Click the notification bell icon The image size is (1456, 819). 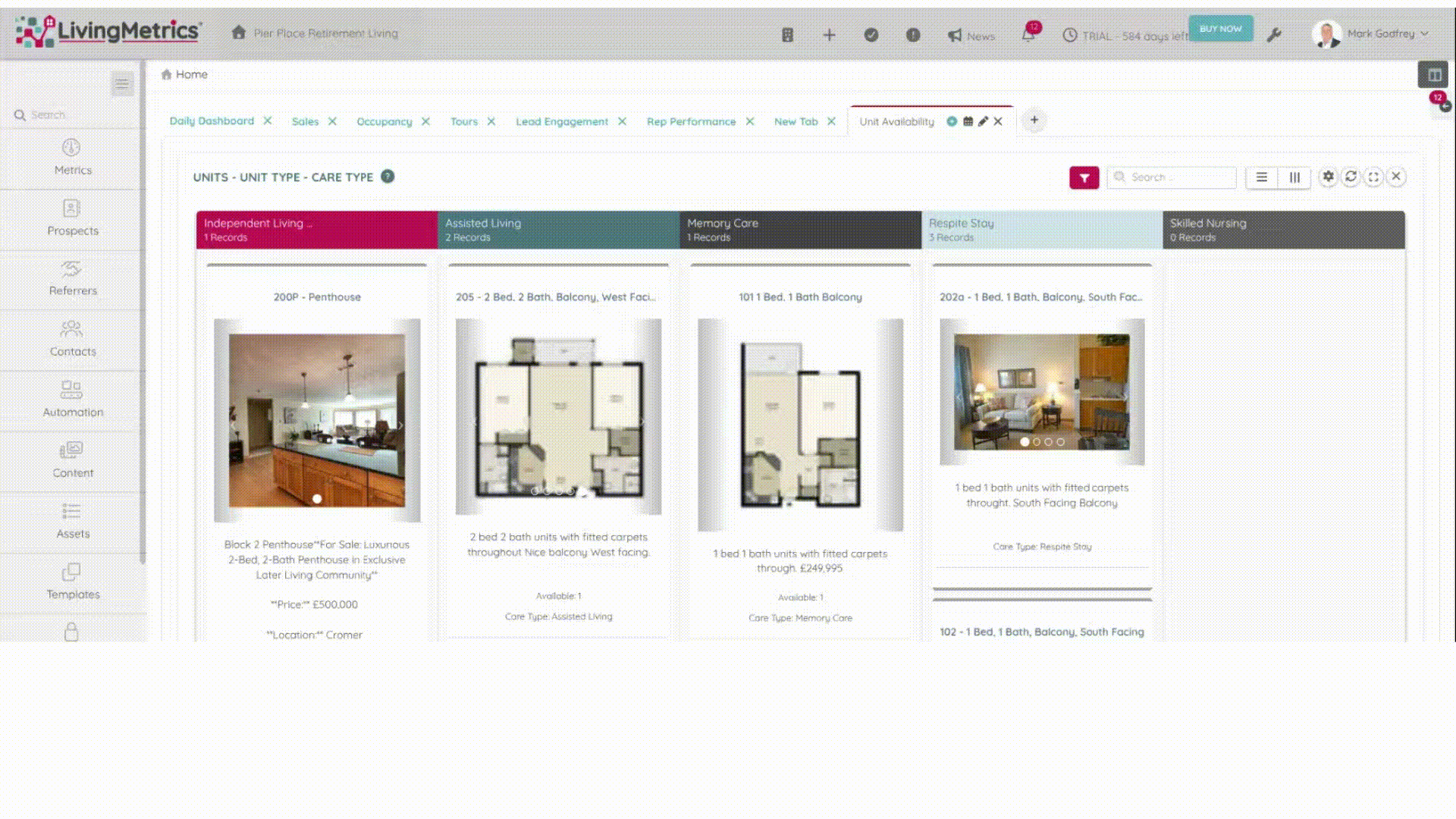1028,35
